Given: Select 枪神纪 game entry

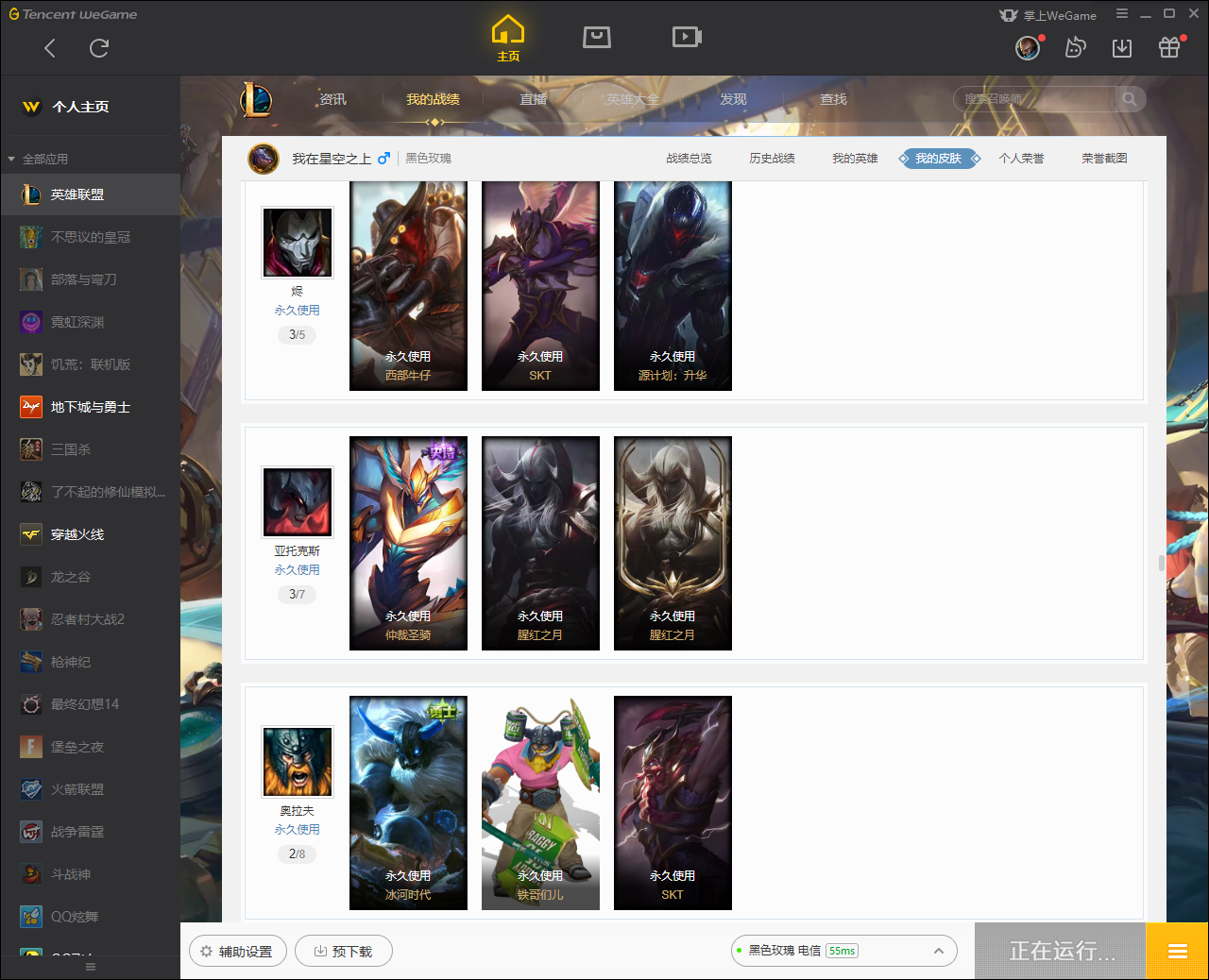Looking at the screenshot, I should [x=90, y=662].
